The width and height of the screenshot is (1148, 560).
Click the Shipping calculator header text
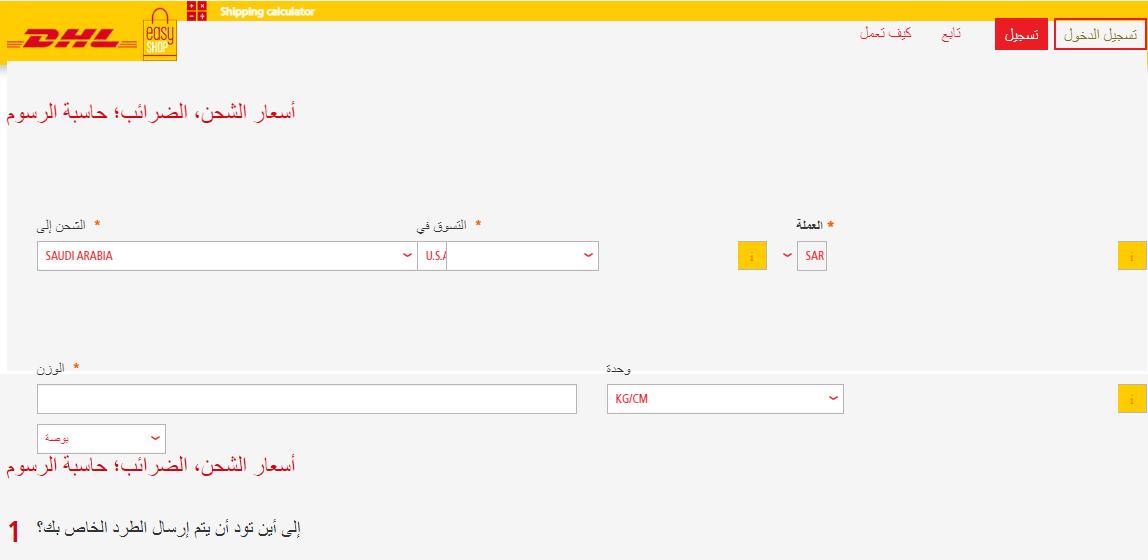click(x=267, y=12)
